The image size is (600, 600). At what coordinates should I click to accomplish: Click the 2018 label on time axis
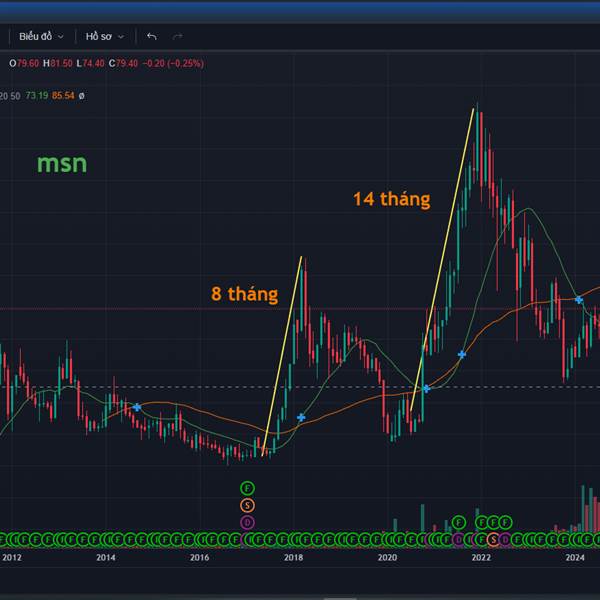(293, 558)
